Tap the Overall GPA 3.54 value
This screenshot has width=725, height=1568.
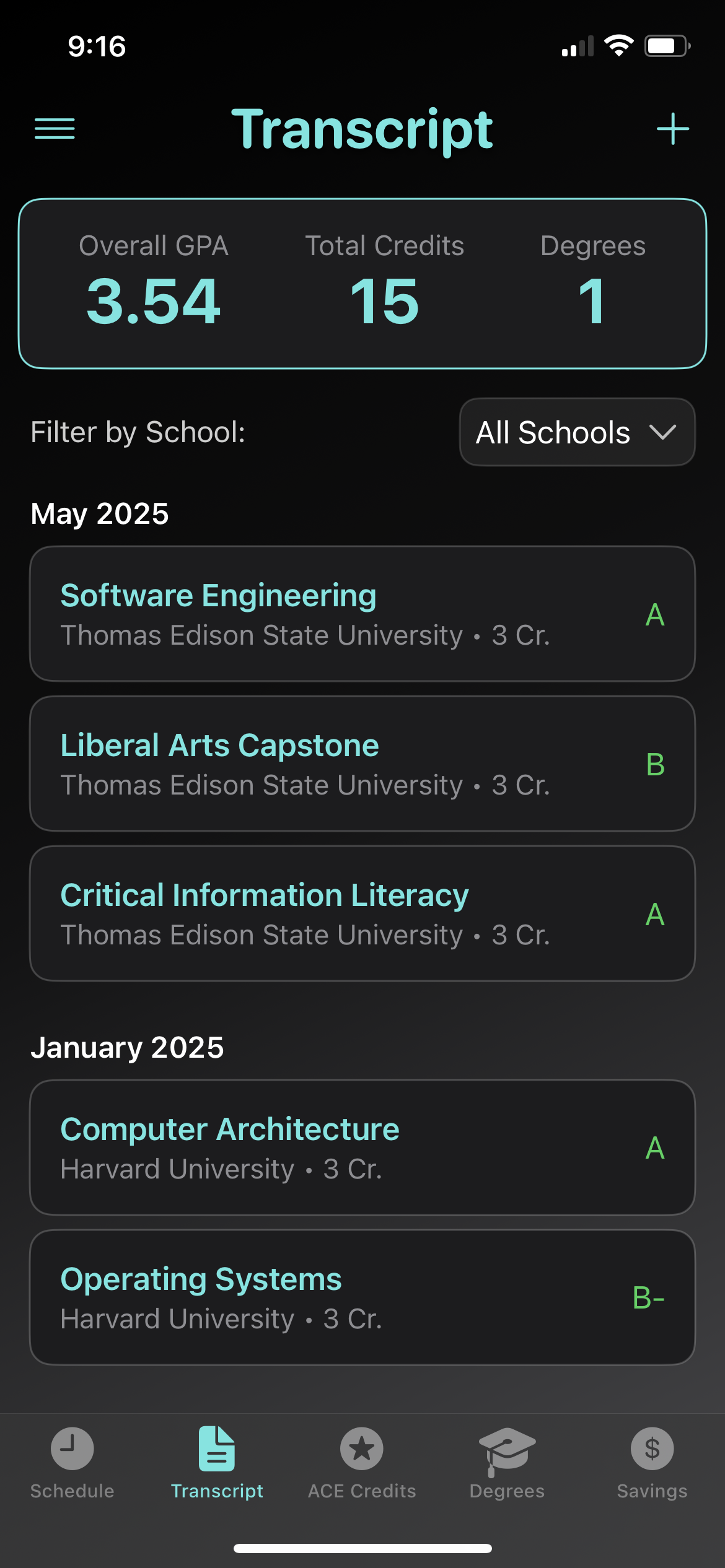pos(154,301)
